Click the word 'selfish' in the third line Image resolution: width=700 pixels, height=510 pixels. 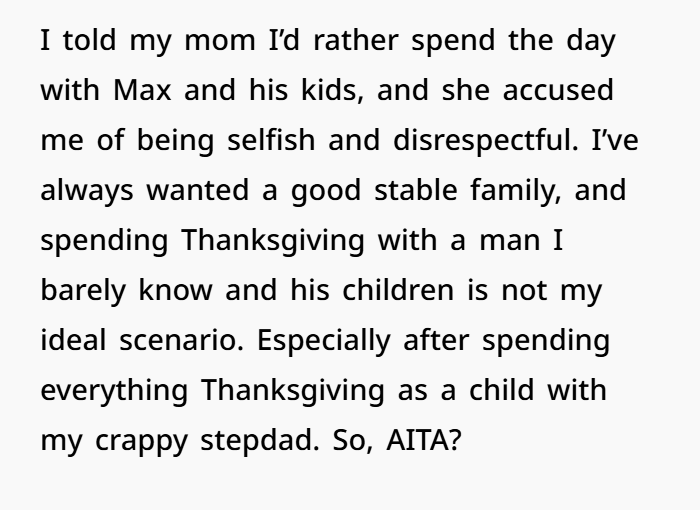pos(271,140)
